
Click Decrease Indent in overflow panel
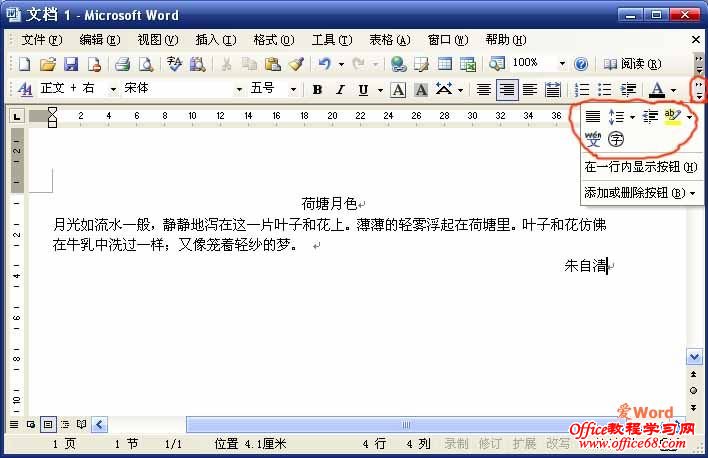coord(650,117)
